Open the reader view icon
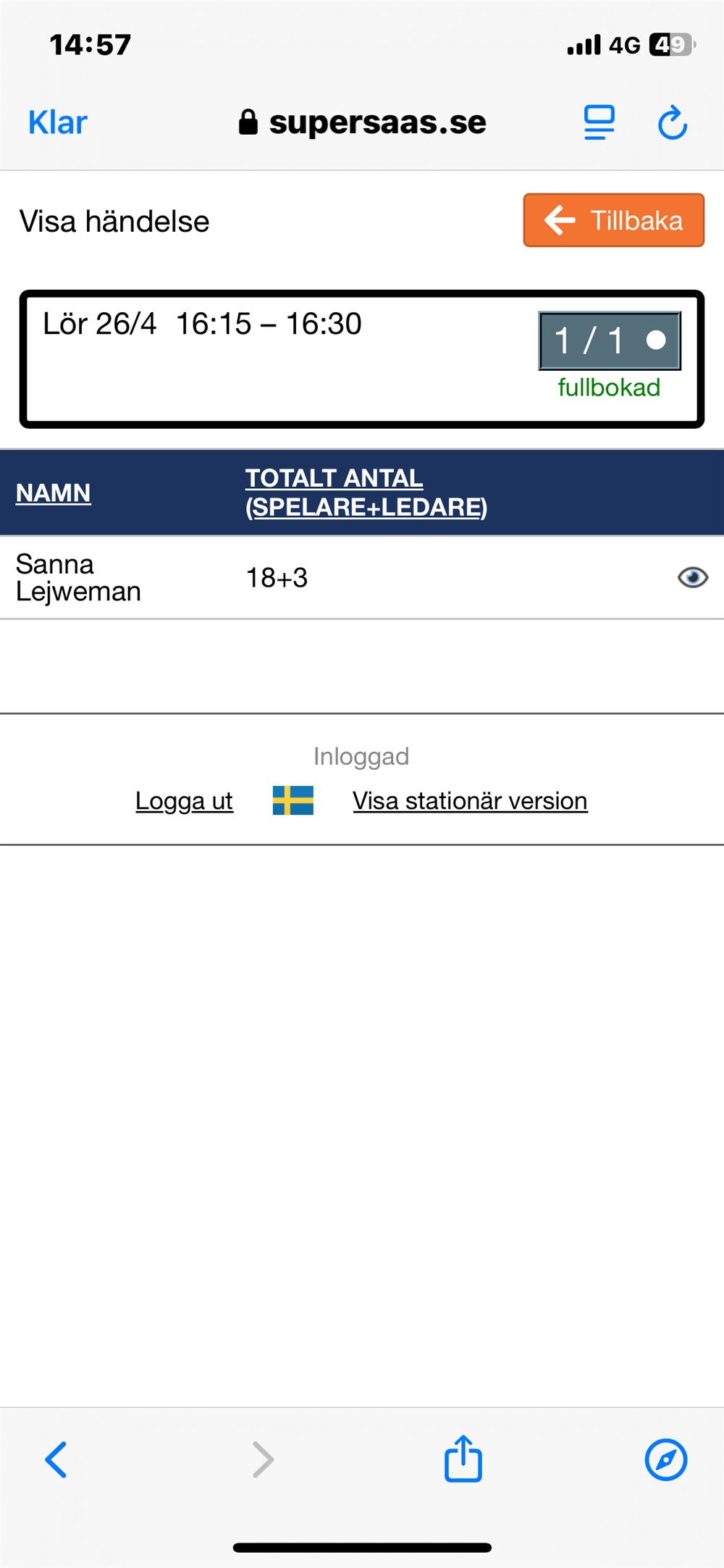Viewport: 724px width, 1568px height. pyautogui.click(x=599, y=122)
